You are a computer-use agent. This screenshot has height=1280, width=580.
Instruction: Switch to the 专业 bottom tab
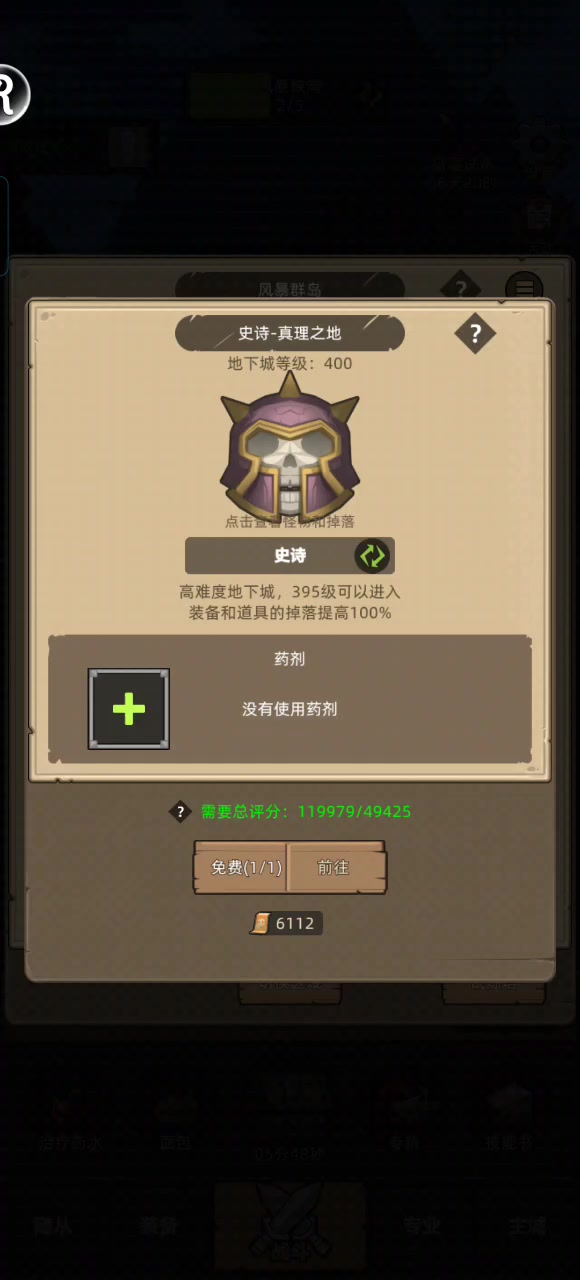point(422,1227)
